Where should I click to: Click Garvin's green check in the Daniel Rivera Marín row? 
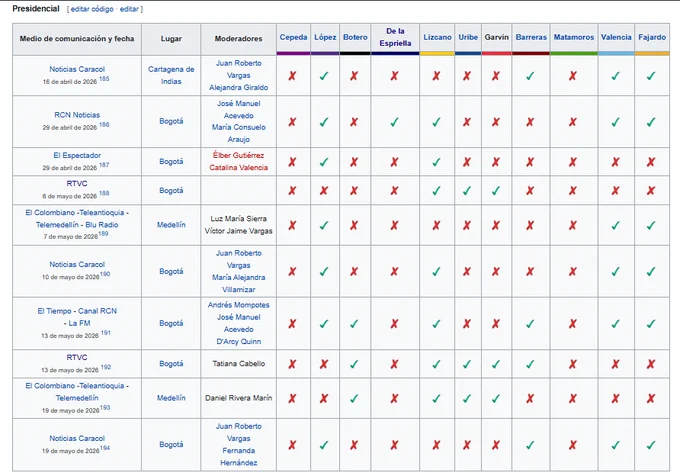tap(496, 398)
